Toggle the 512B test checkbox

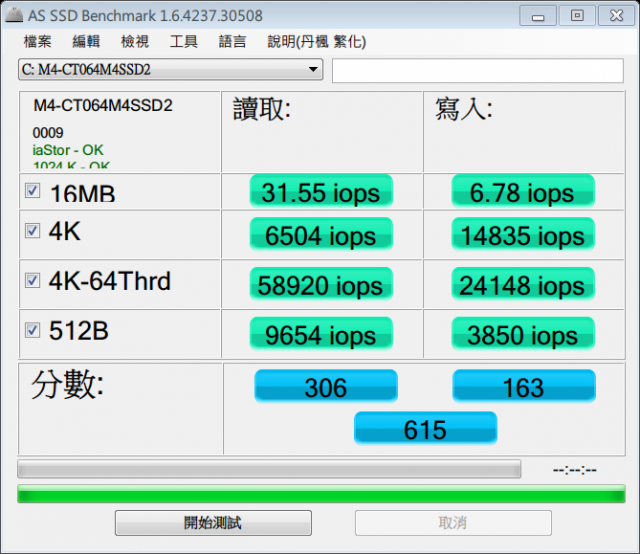pyautogui.click(x=32, y=330)
